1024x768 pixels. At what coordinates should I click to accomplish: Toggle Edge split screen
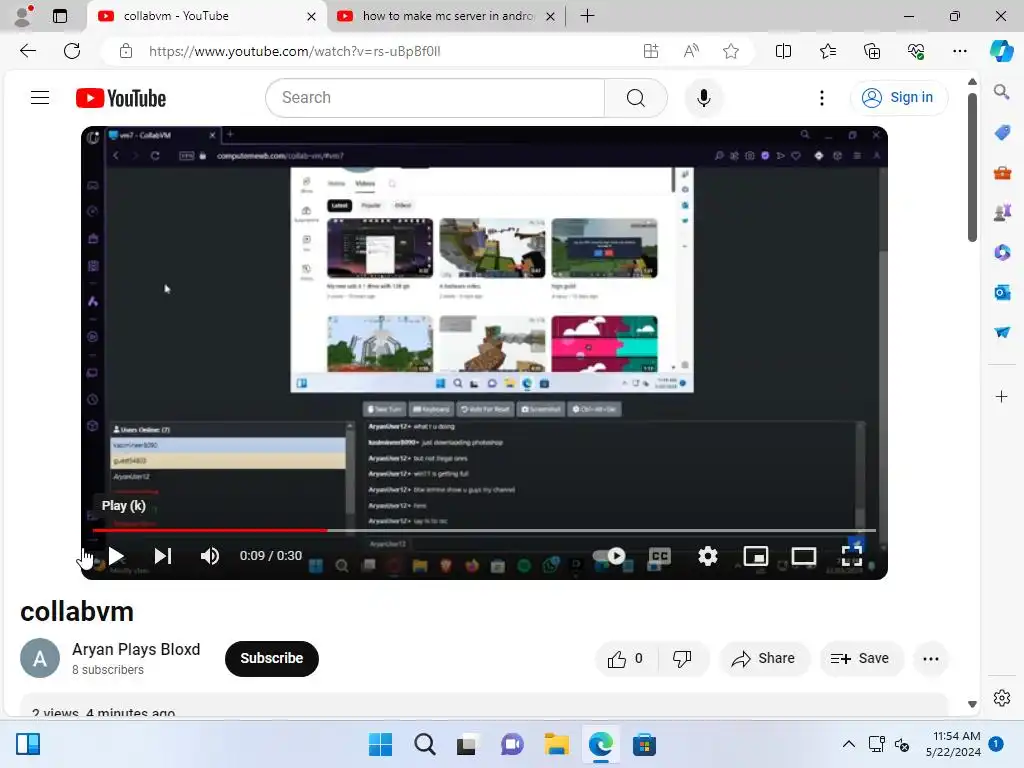[783, 51]
